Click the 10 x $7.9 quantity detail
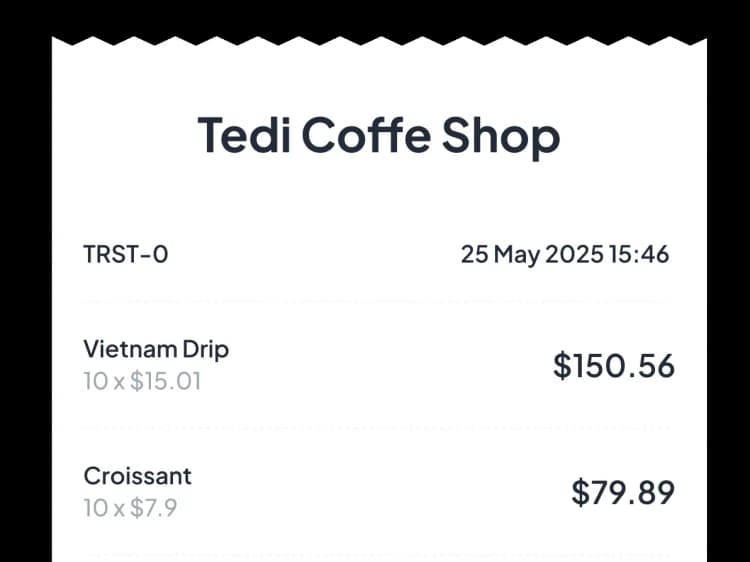The image size is (750, 562). (x=130, y=508)
